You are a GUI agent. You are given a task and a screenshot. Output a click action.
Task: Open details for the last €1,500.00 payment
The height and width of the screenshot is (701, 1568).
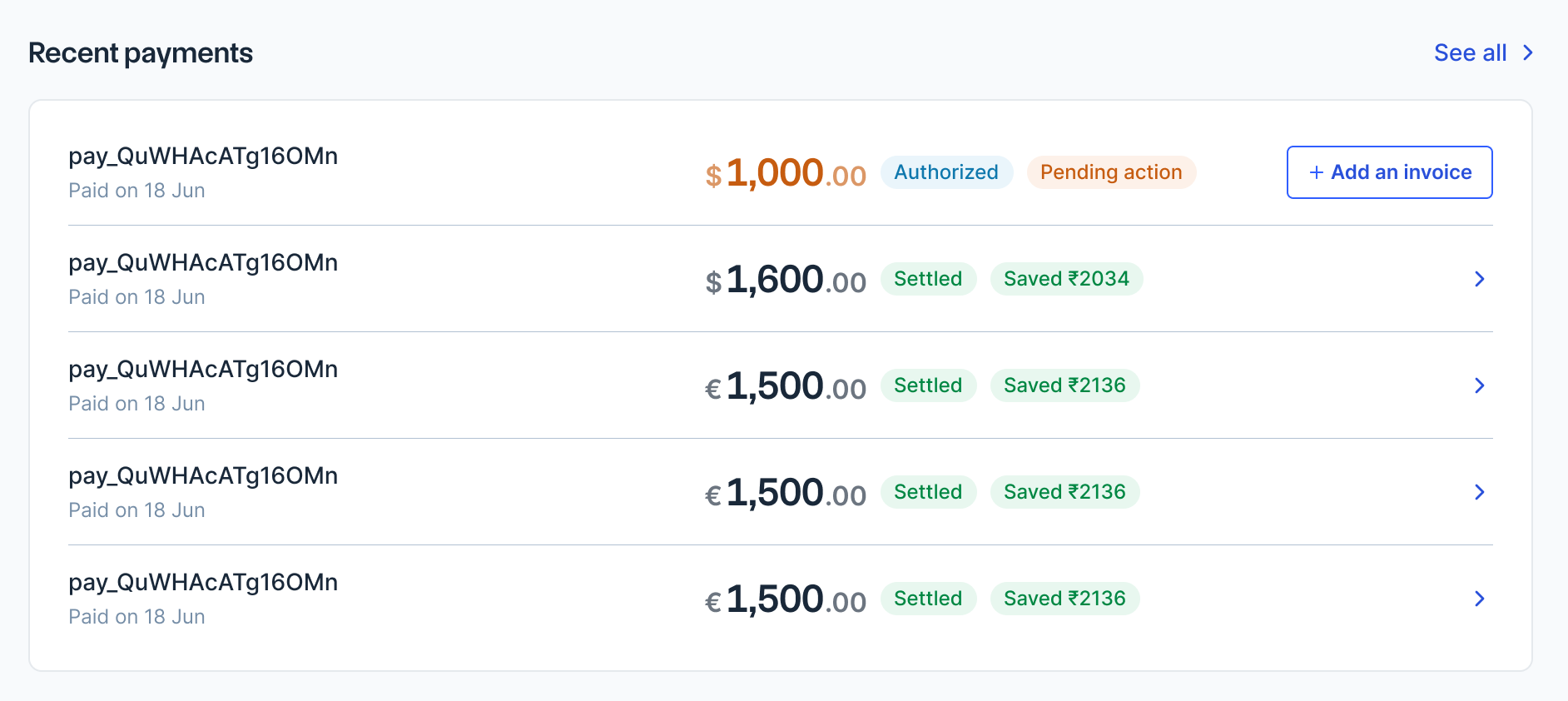(x=1479, y=598)
